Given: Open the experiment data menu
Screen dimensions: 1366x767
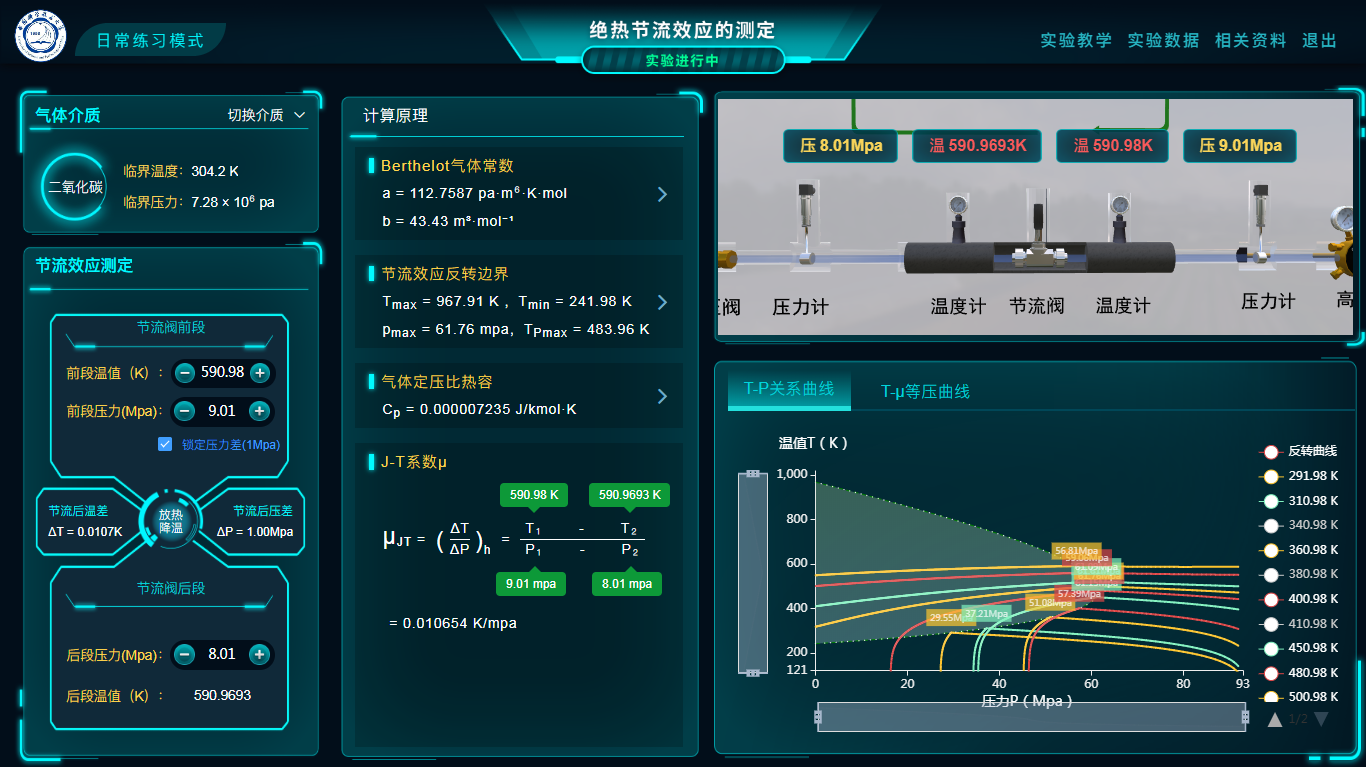Looking at the screenshot, I should [1163, 41].
